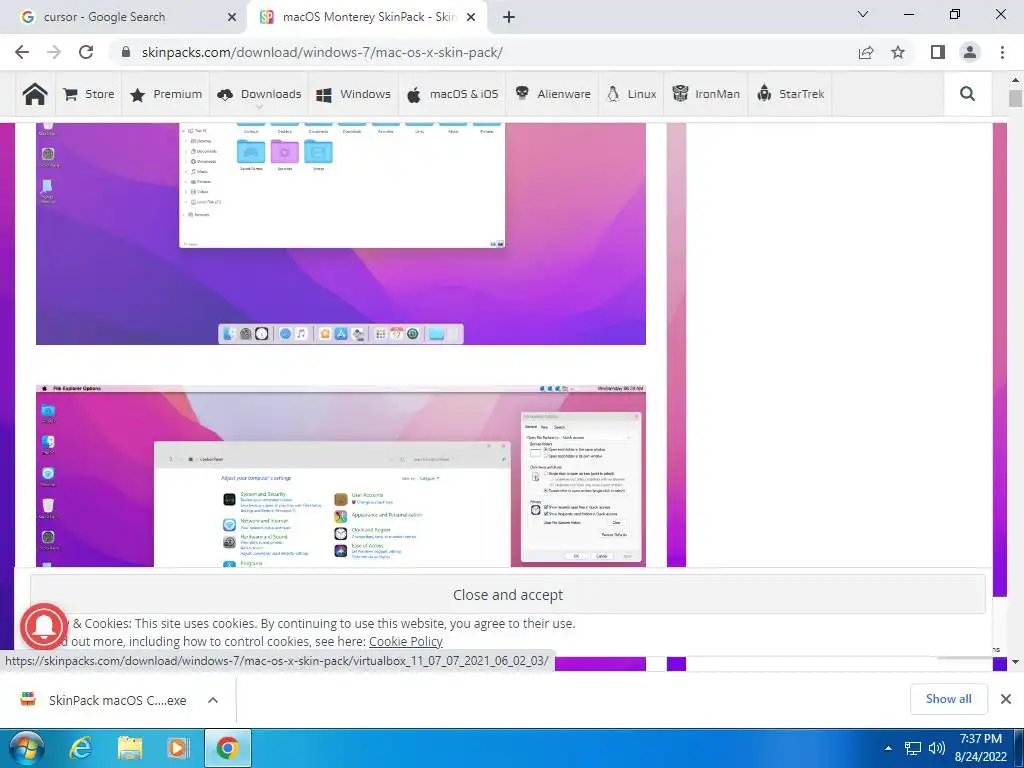Screen dimensions: 1024x768
Task: Click the taskbar clock and date
Action: [x=980, y=748]
